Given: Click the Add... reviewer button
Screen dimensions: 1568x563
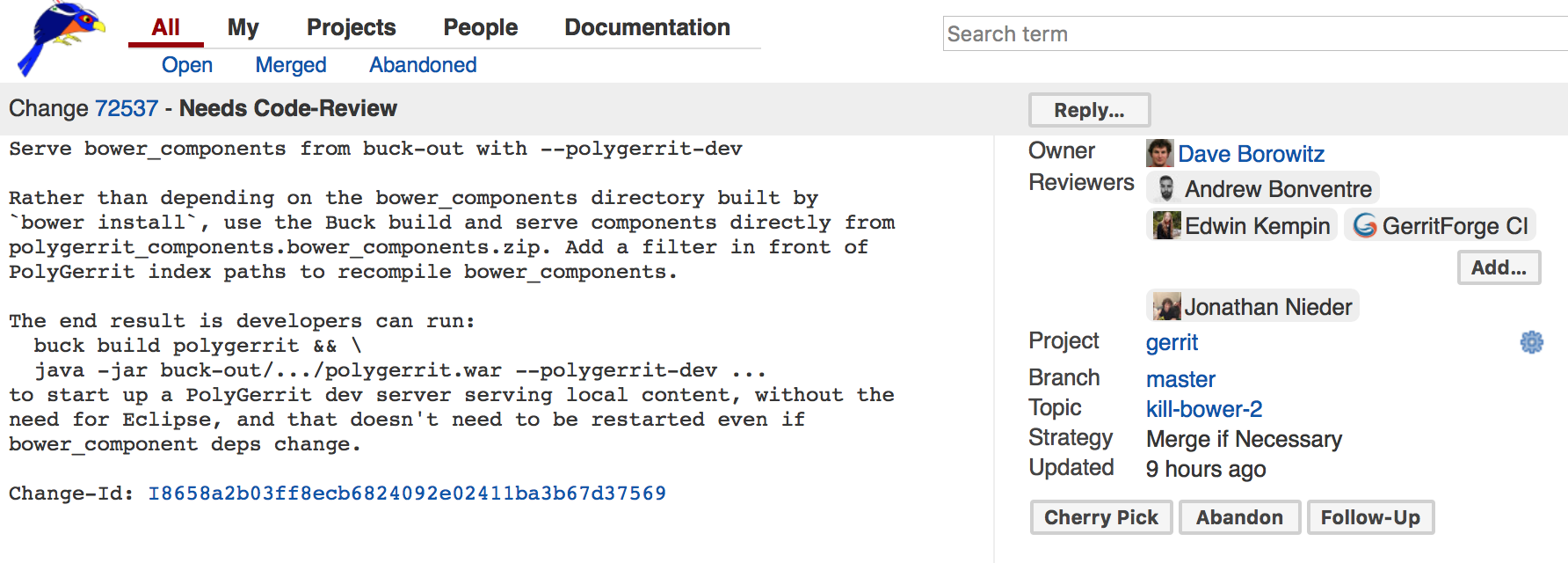Looking at the screenshot, I should click(x=1499, y=267).
